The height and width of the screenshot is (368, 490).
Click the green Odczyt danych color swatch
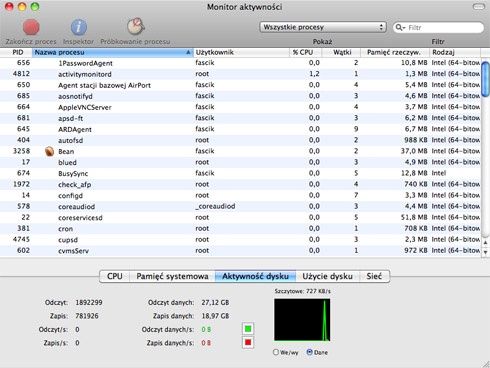click(248, 329)
